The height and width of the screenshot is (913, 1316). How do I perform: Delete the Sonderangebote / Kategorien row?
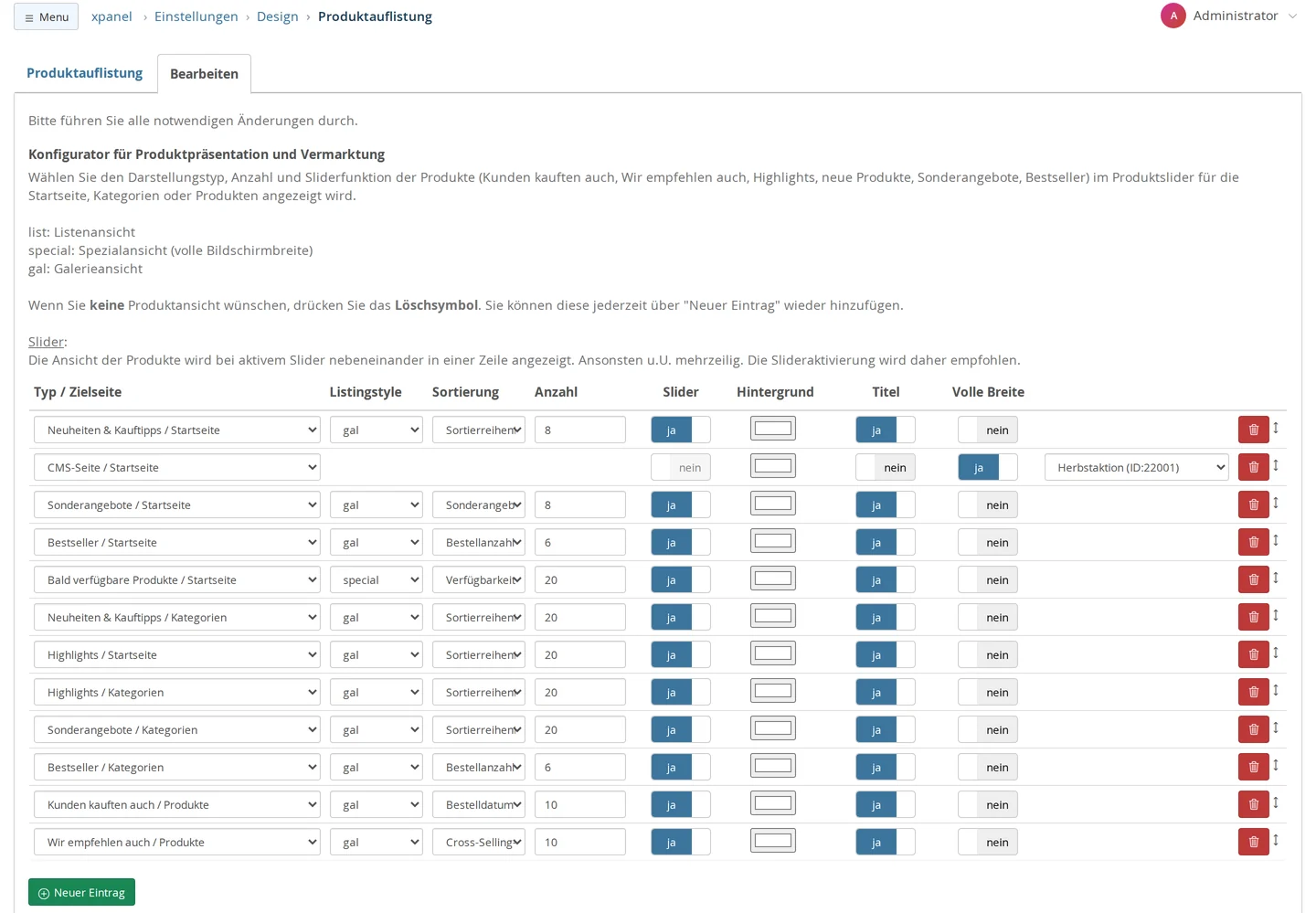click(x=1253, y=729)
